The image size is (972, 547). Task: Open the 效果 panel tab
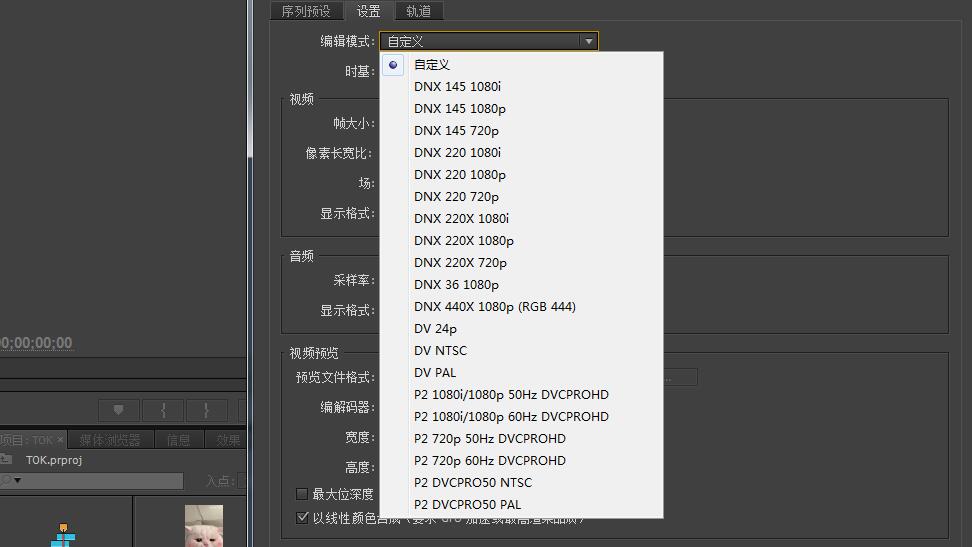tap(227, 440)
